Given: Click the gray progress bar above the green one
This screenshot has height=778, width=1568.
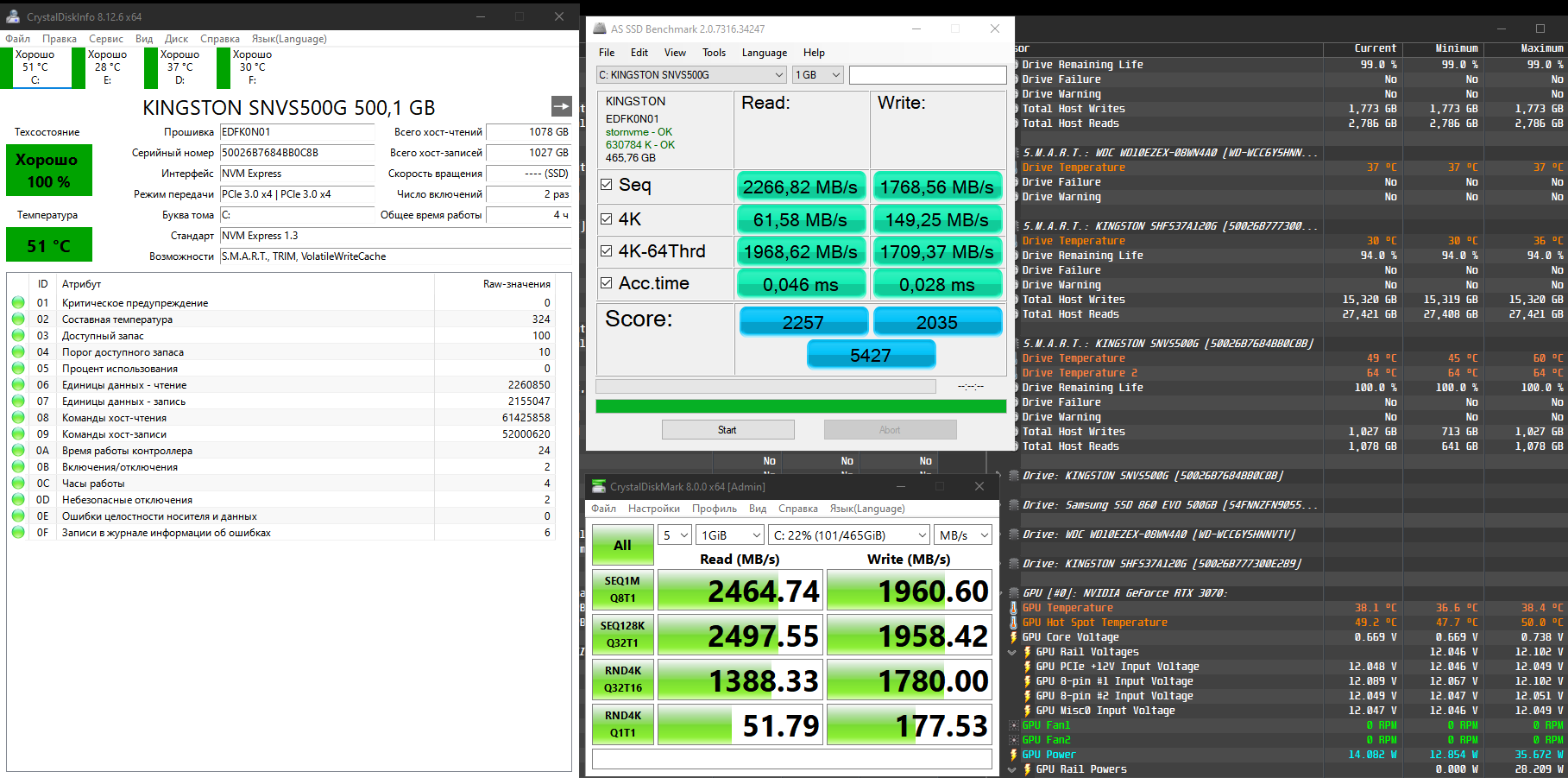Looking at the screenshot, I should [765, 386].
